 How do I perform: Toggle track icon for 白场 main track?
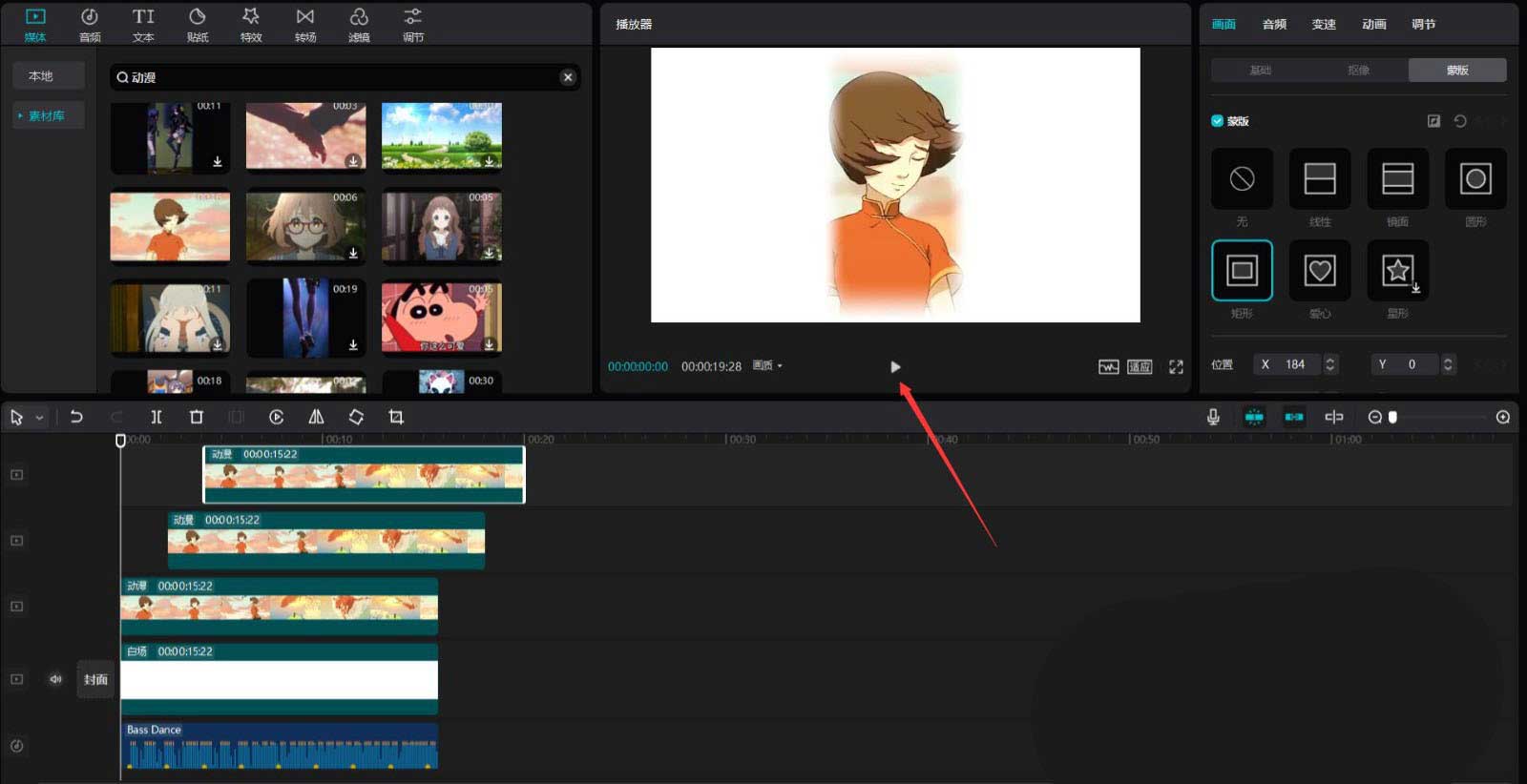(16, 679)
